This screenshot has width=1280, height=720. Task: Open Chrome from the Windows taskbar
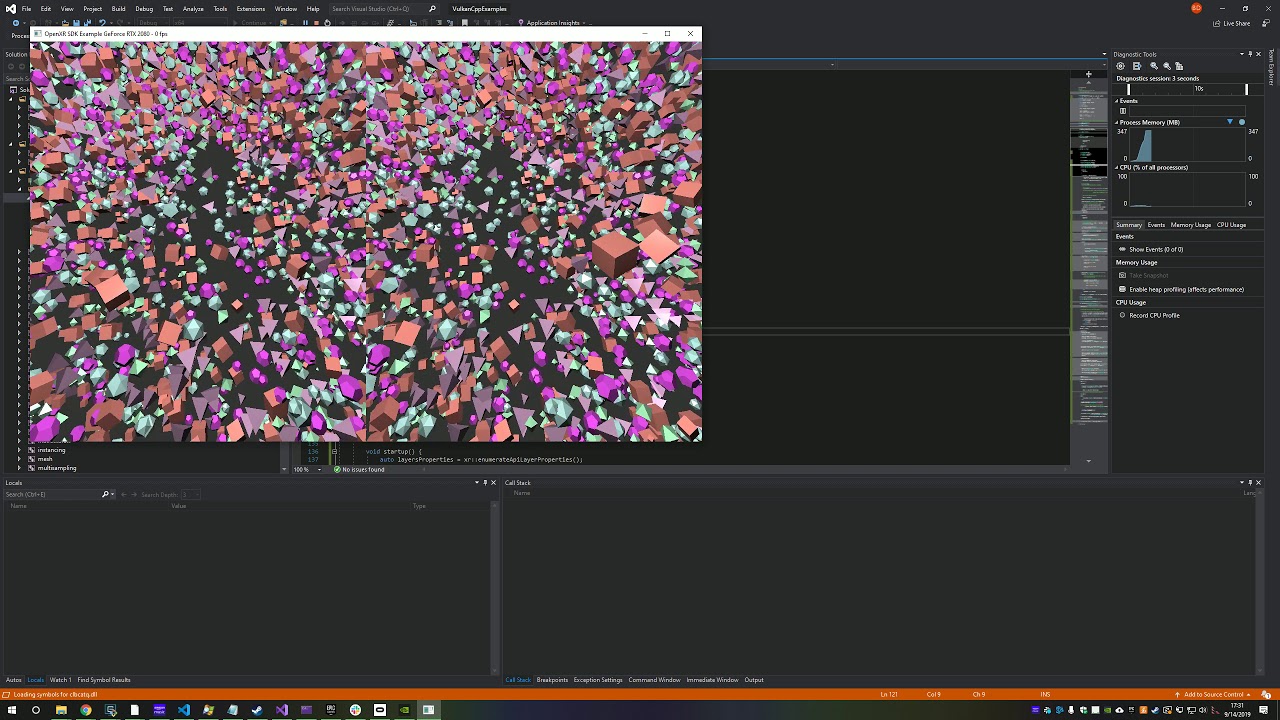click(86, 710)
